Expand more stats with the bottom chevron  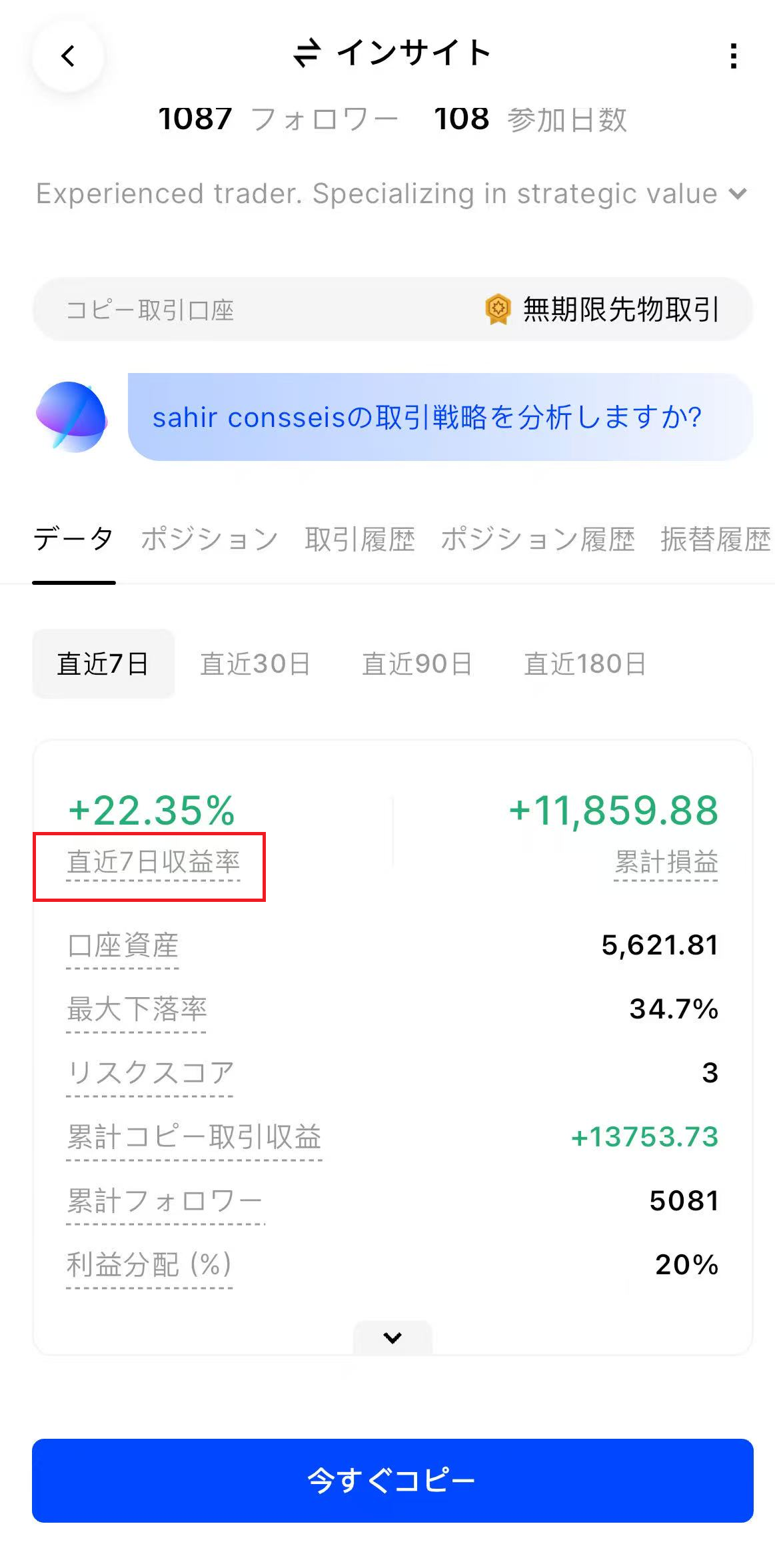(x=392, y=1337)
